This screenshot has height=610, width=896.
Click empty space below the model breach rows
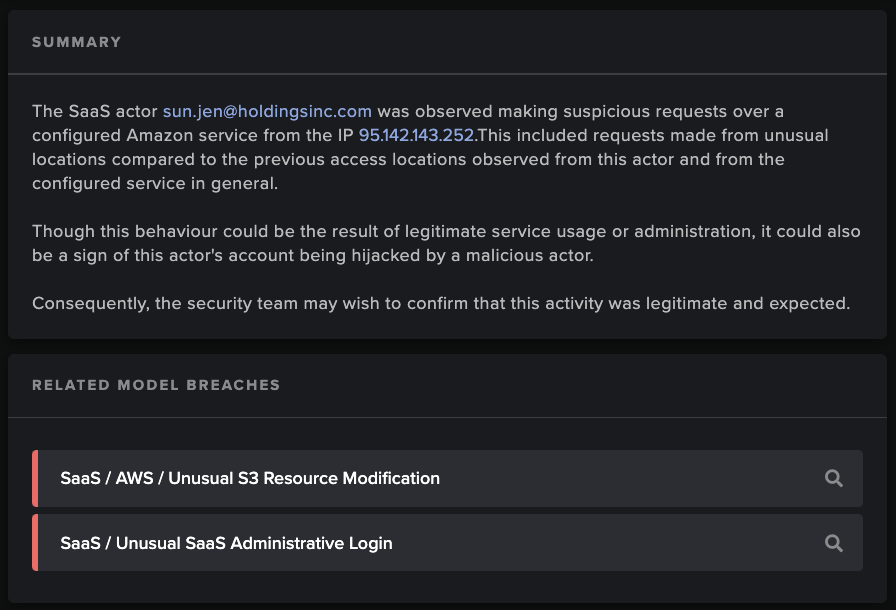pyautogui.click(x=447, y=587)
